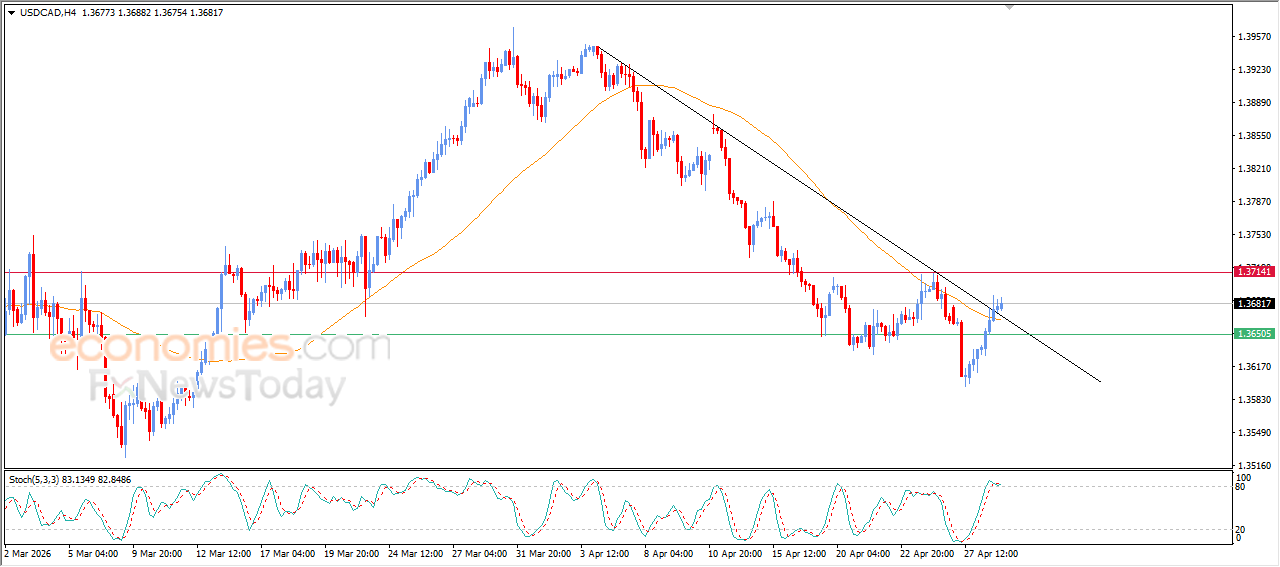Image resolution: width=1280 pixels, height=567 pixels.
Task: Click the 1.38210 price axis value
Action: (x=1255, y=169)
